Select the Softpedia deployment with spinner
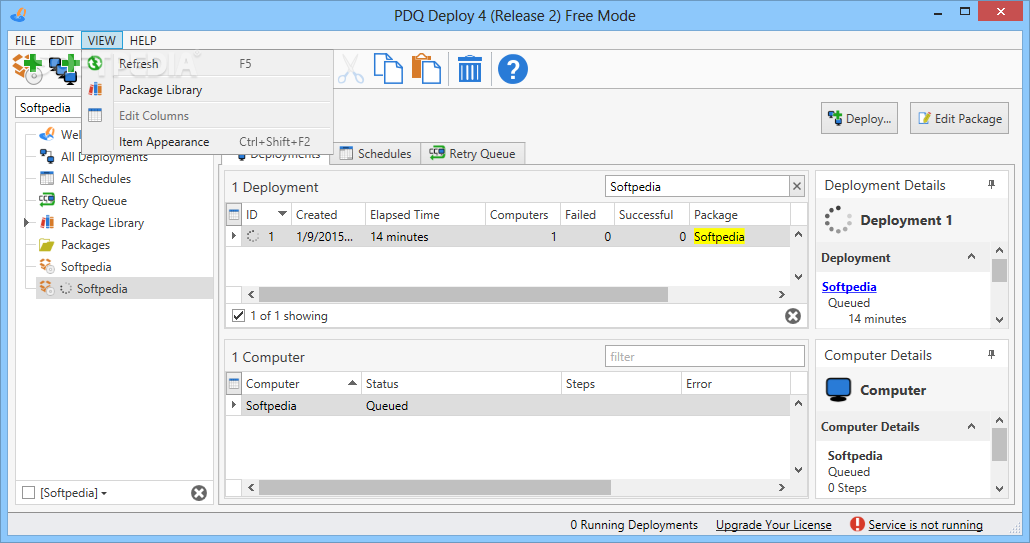This screenshot has width=1030, height=543. (102, 289)
